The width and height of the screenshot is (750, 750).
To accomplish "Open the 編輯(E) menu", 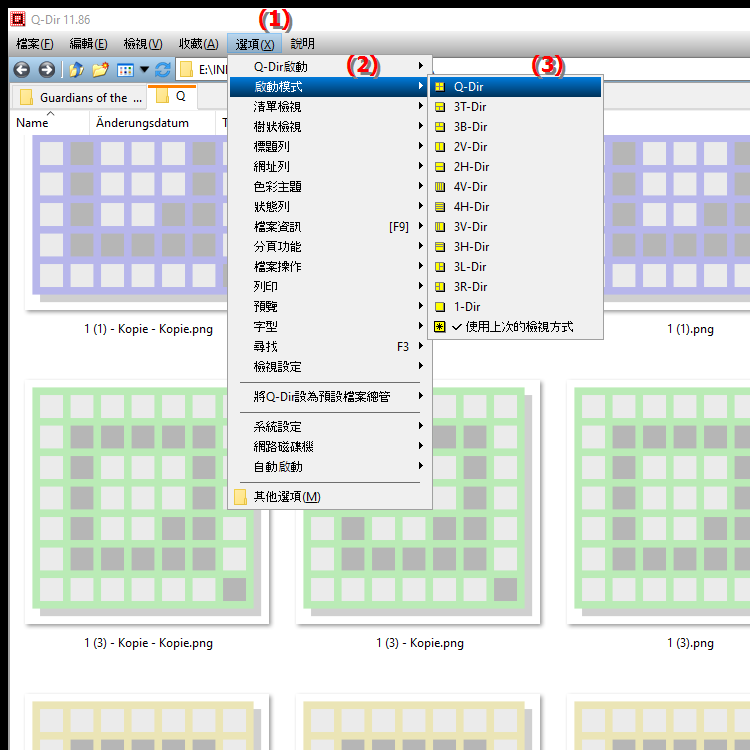I will [x=88, y=44].
